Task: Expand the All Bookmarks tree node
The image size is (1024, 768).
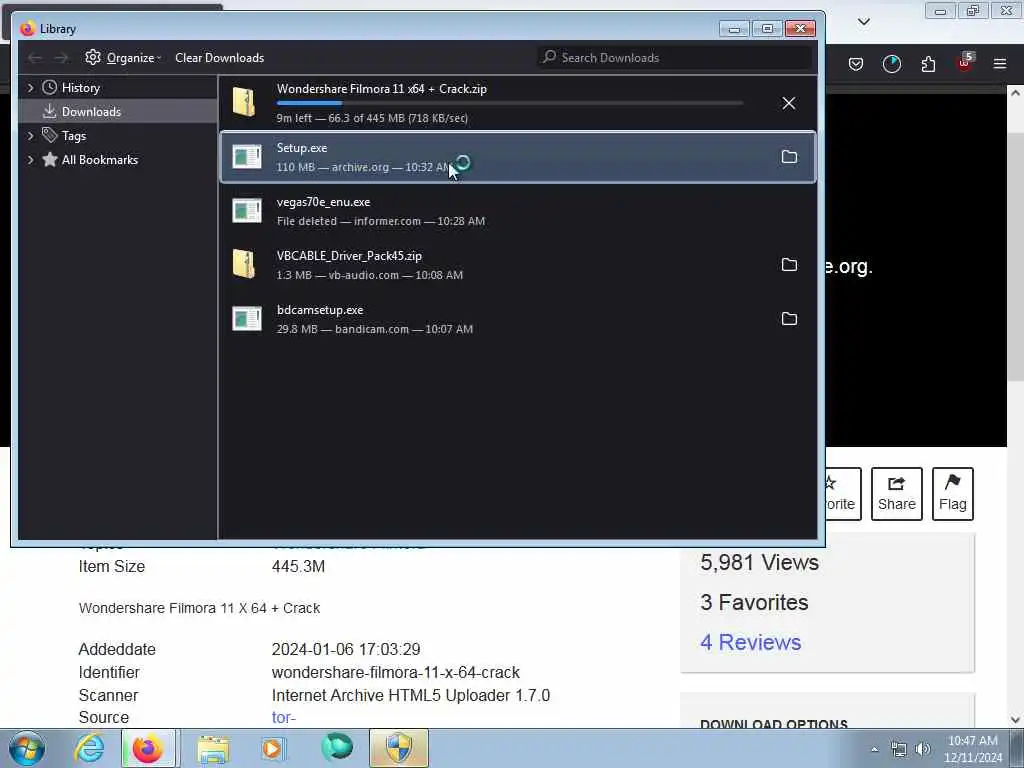Action: click(x=30, y=160)
